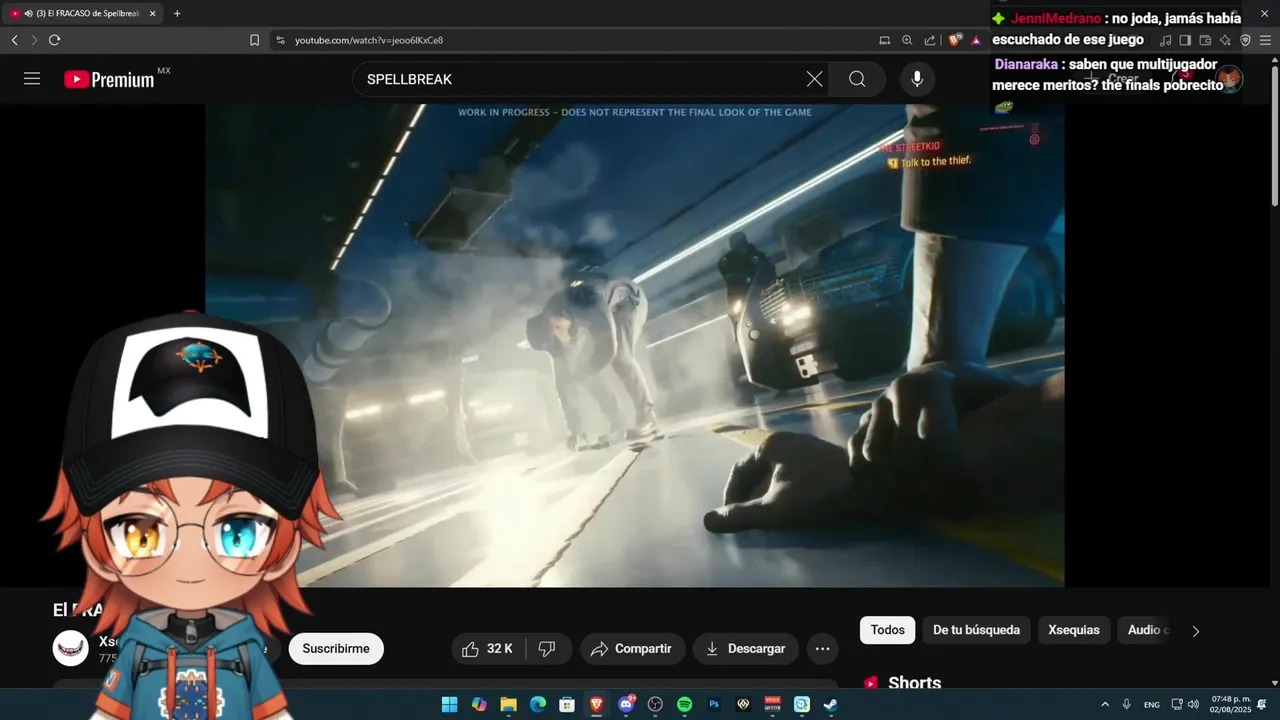
Task: Open browser zoom magnifier icon
Action: coord(907,40)
